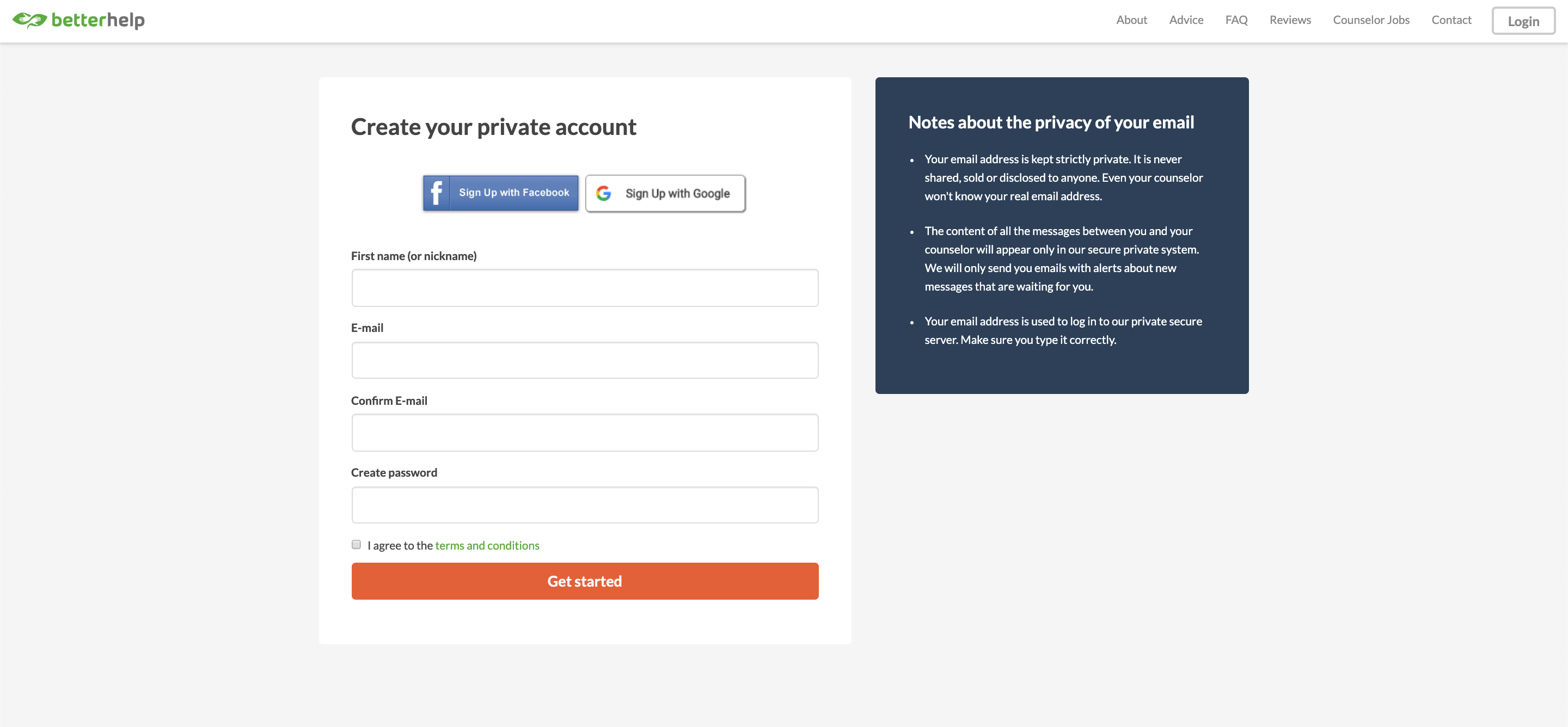The width and height of the screenshot is (1568, 727).
Task: Open Counselor Jobs in navigation
Action: [x=1371, y=20]
